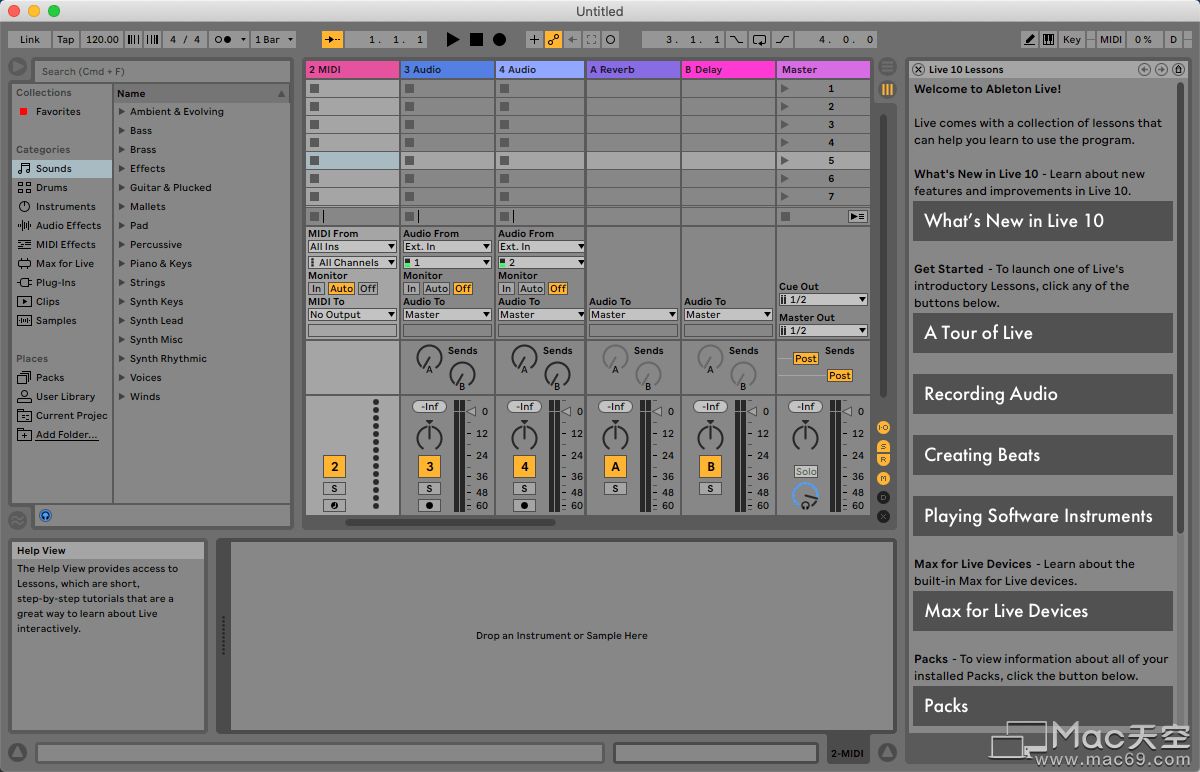Toggle the Sends section show button
The width and height of the screenshot is (1200, 772).
pos(883,446)
